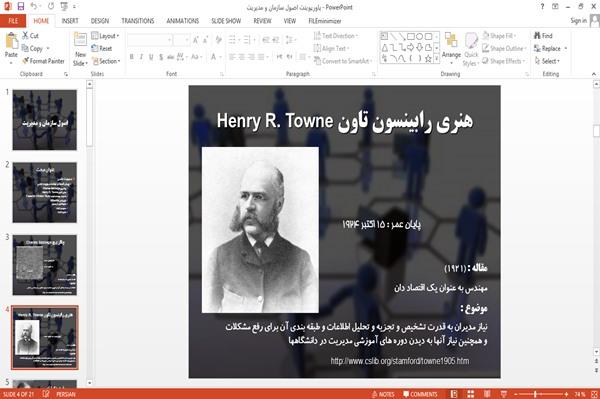Open the Shape Fill dropdown
The image size is (600, 399).
click(x=500, y=36)
